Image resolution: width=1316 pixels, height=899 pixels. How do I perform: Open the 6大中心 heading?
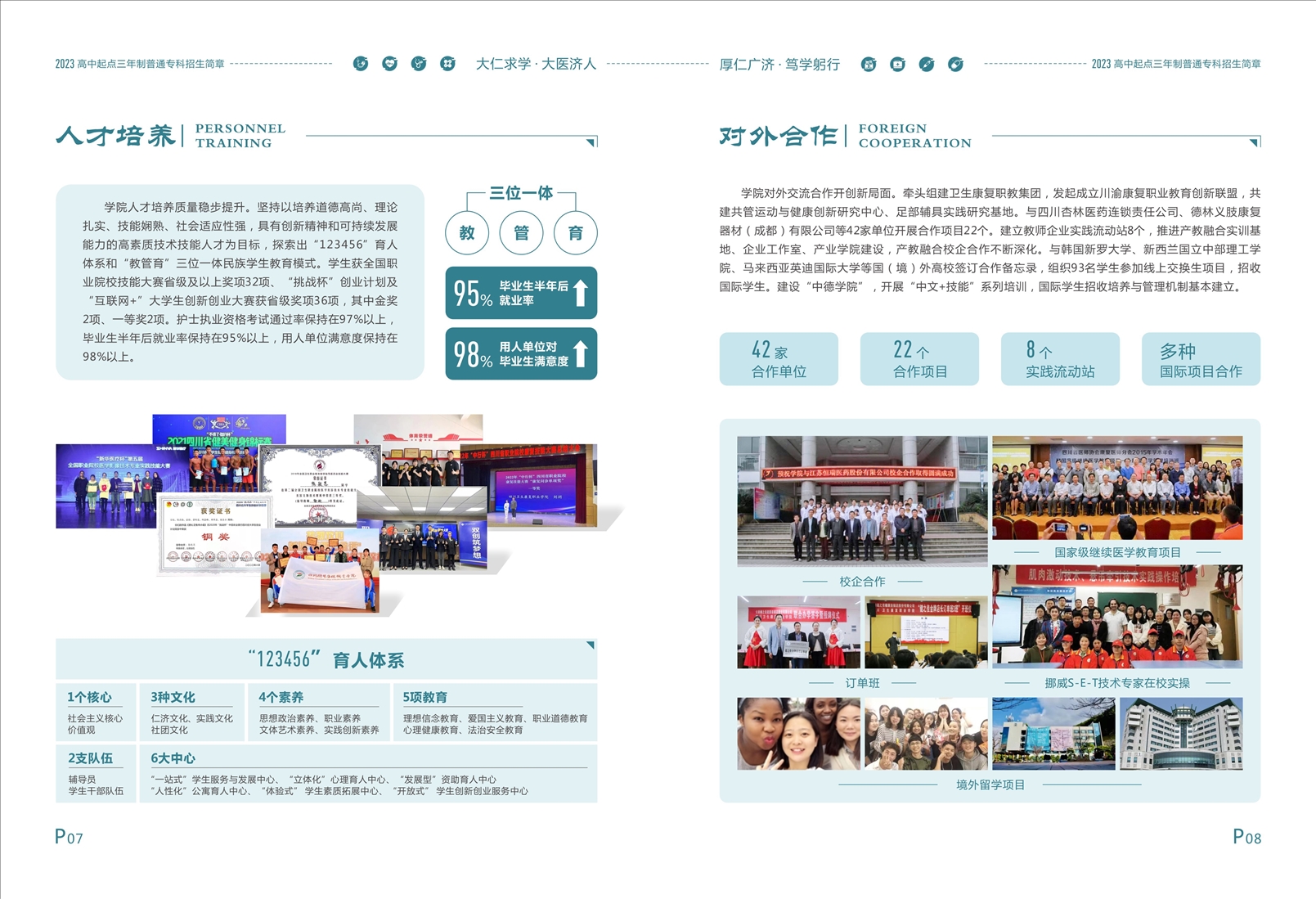[x=173, y=758]
